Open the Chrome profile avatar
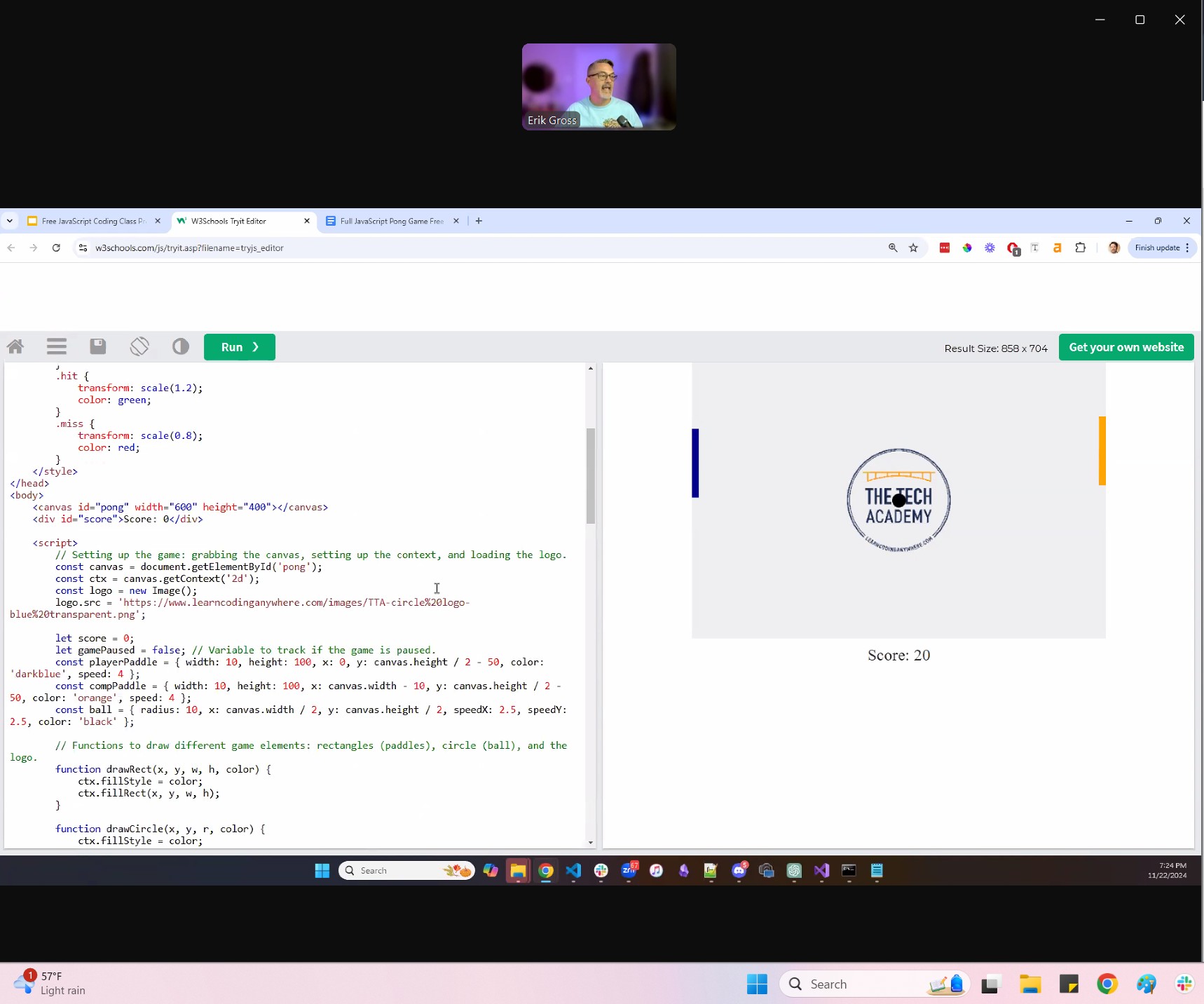Image resolution: width=1204 pixels, height=1004 pixels. [x=1114, y=247]
